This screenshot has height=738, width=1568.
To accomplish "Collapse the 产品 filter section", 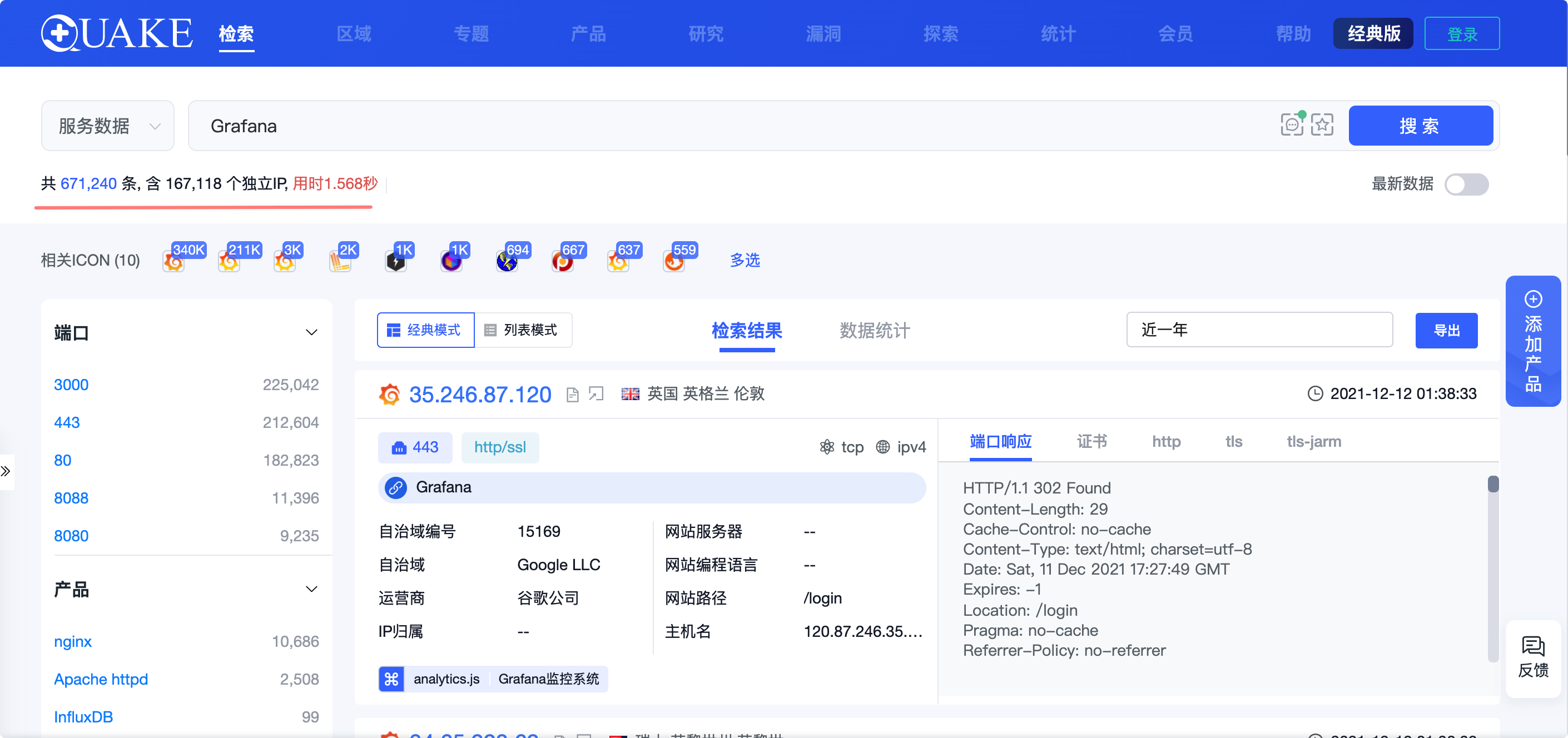I will [x=311, y=589].
